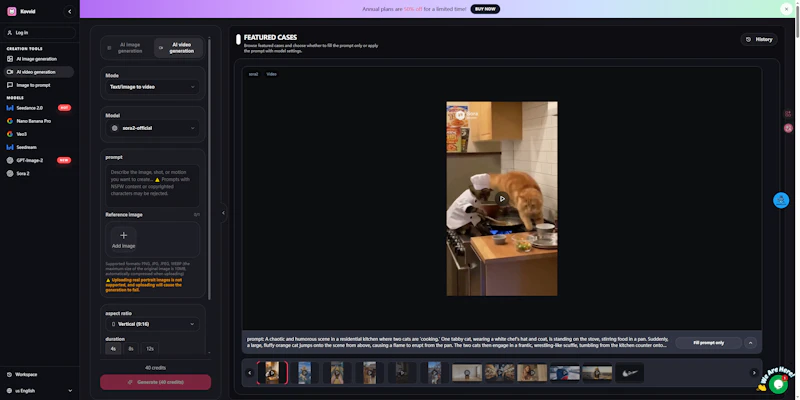Screen dimensions: 800x400
Task: Select the Seedream model
Action: 39,147
